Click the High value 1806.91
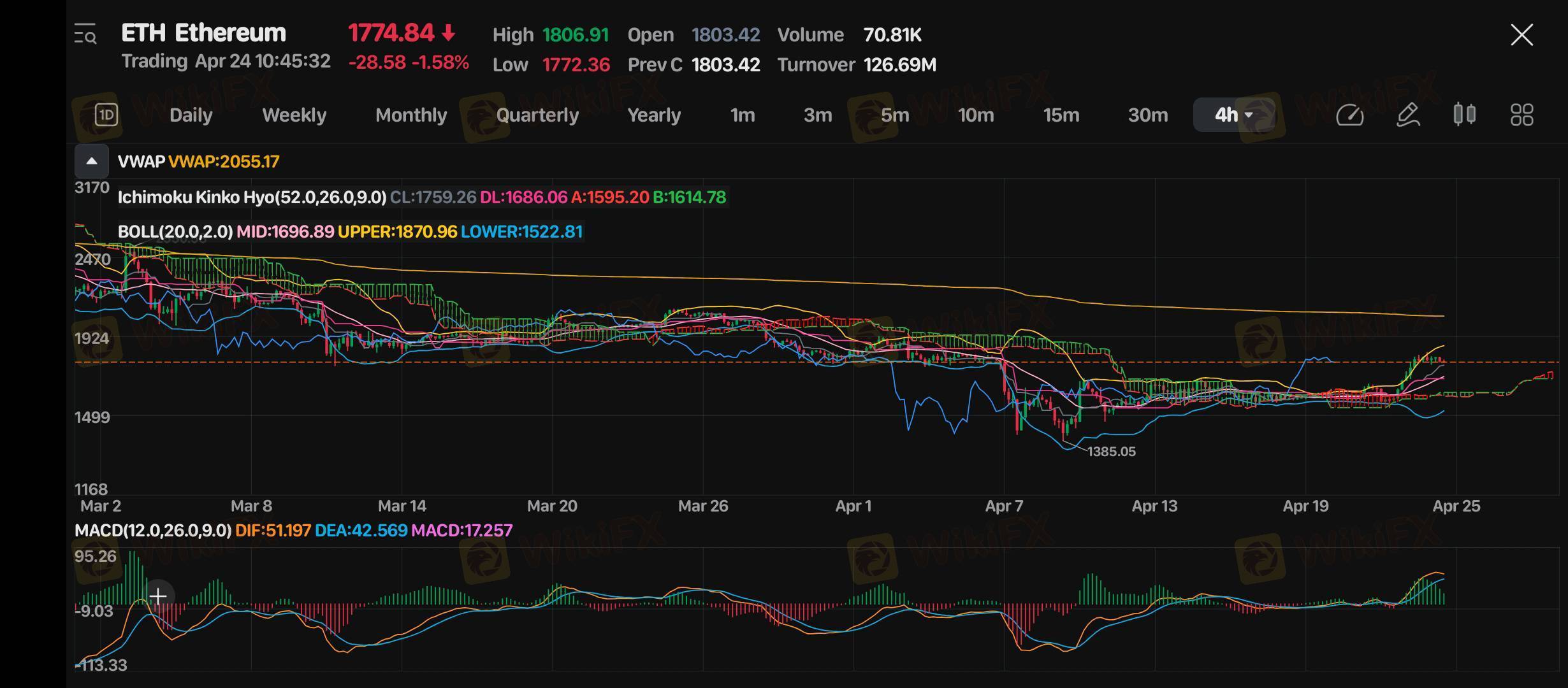The image size is (1568, 688). [576, 34]
